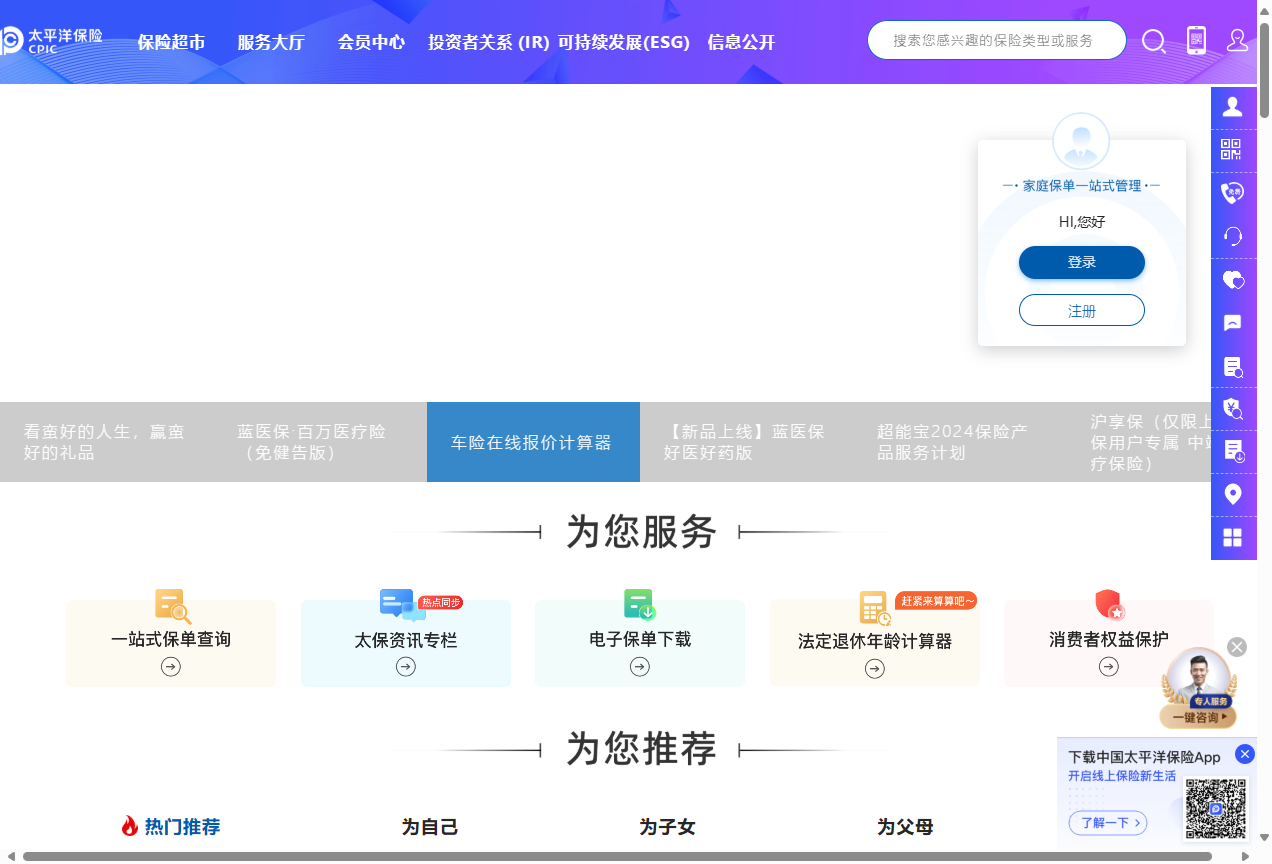The height and width of the screenshot is (864, 1272).
Task: Open the customer service headset icon
Action: pos(1233,235)
